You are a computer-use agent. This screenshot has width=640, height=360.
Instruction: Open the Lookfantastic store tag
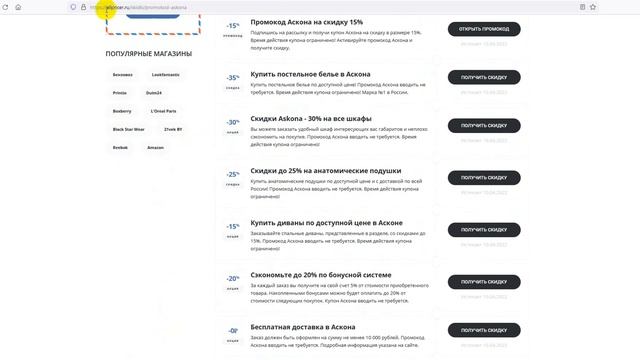click(165, 75)
